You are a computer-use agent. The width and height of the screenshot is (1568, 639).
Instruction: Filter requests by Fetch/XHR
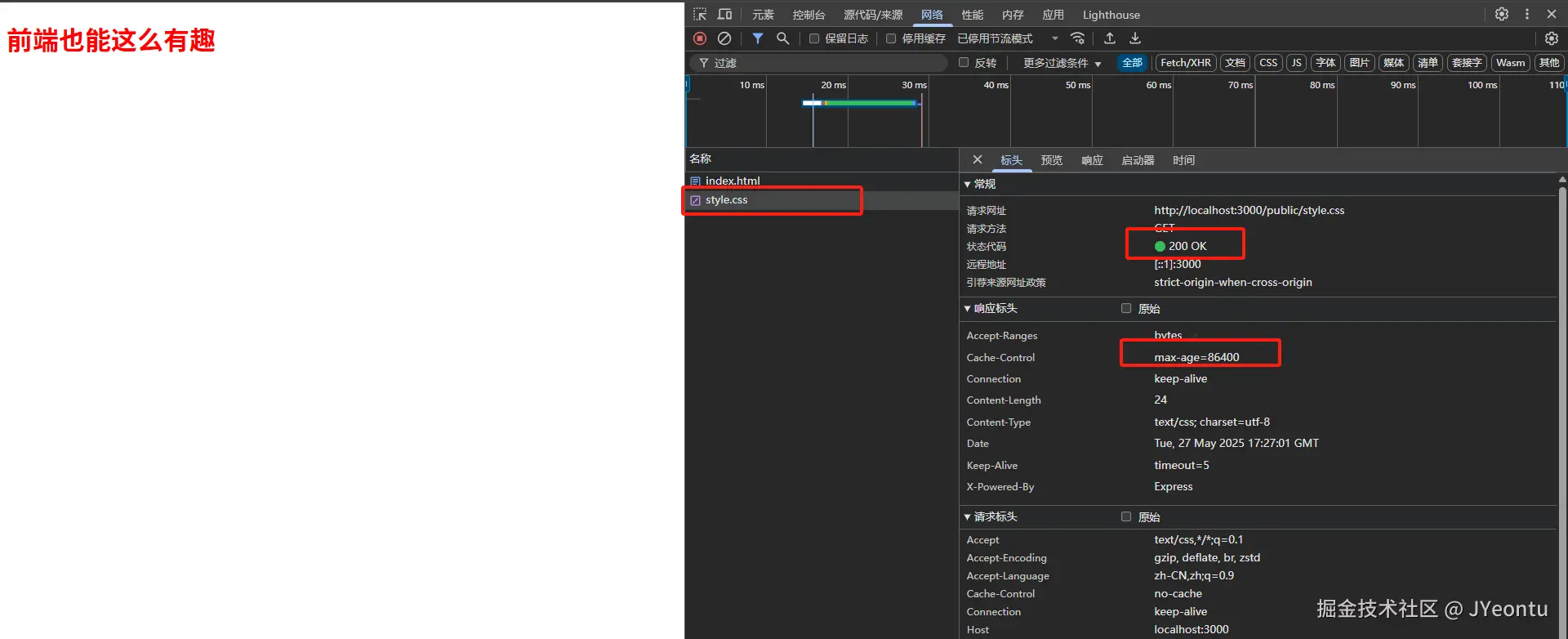(1186, 63)
